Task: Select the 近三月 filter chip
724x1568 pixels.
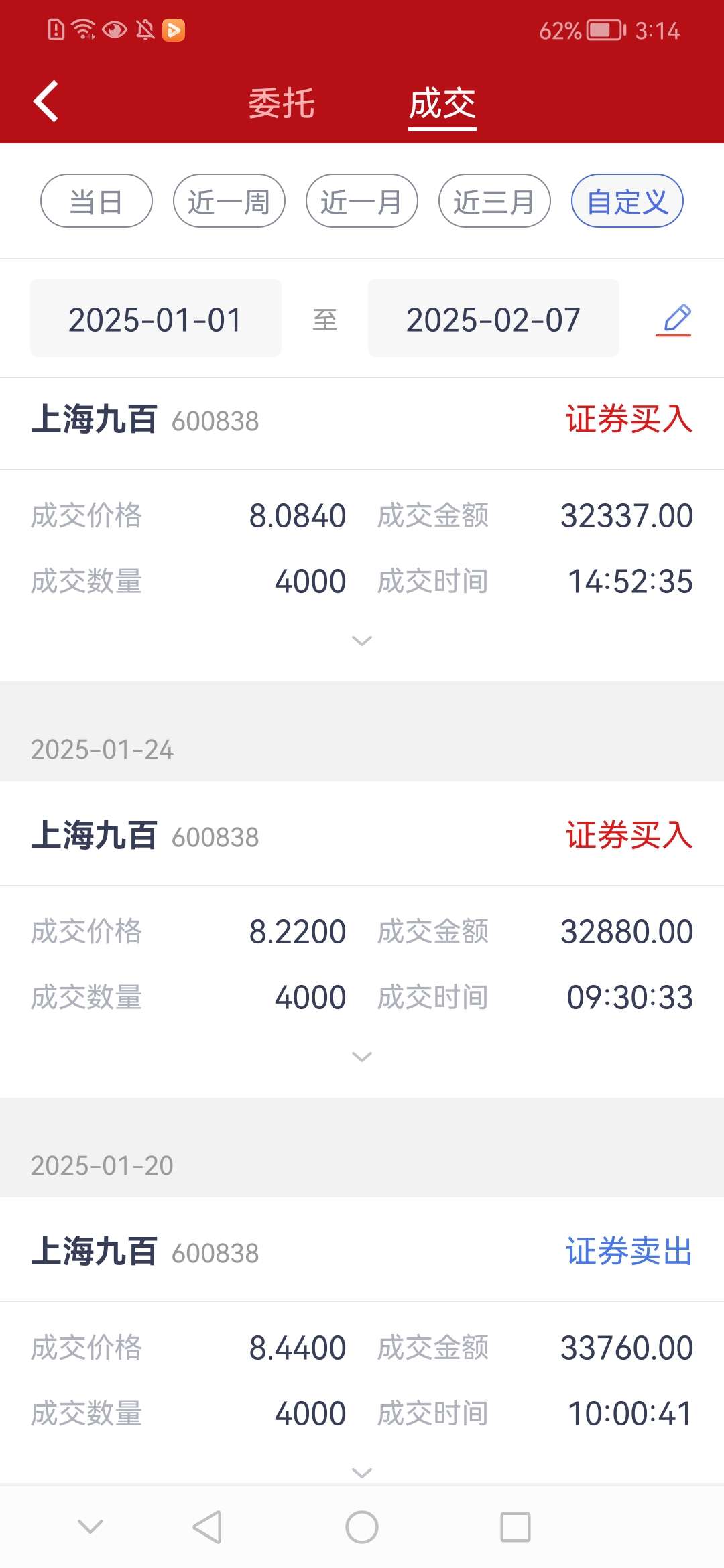Action: pos(495,201)
